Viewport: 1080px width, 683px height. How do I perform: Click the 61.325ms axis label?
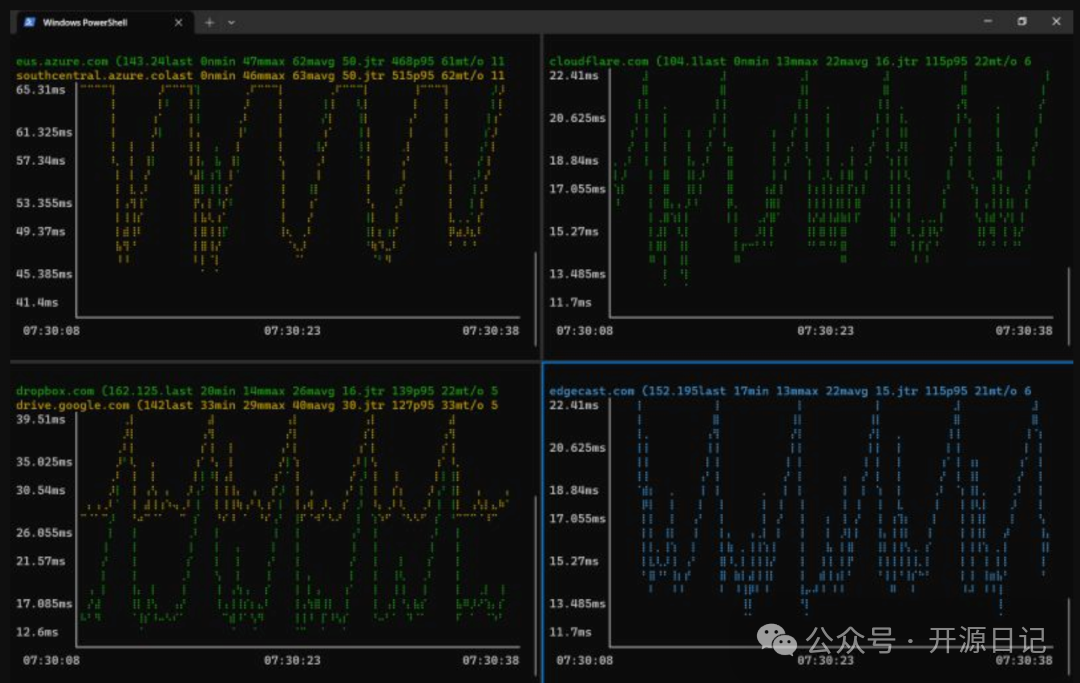coord(44,132)
